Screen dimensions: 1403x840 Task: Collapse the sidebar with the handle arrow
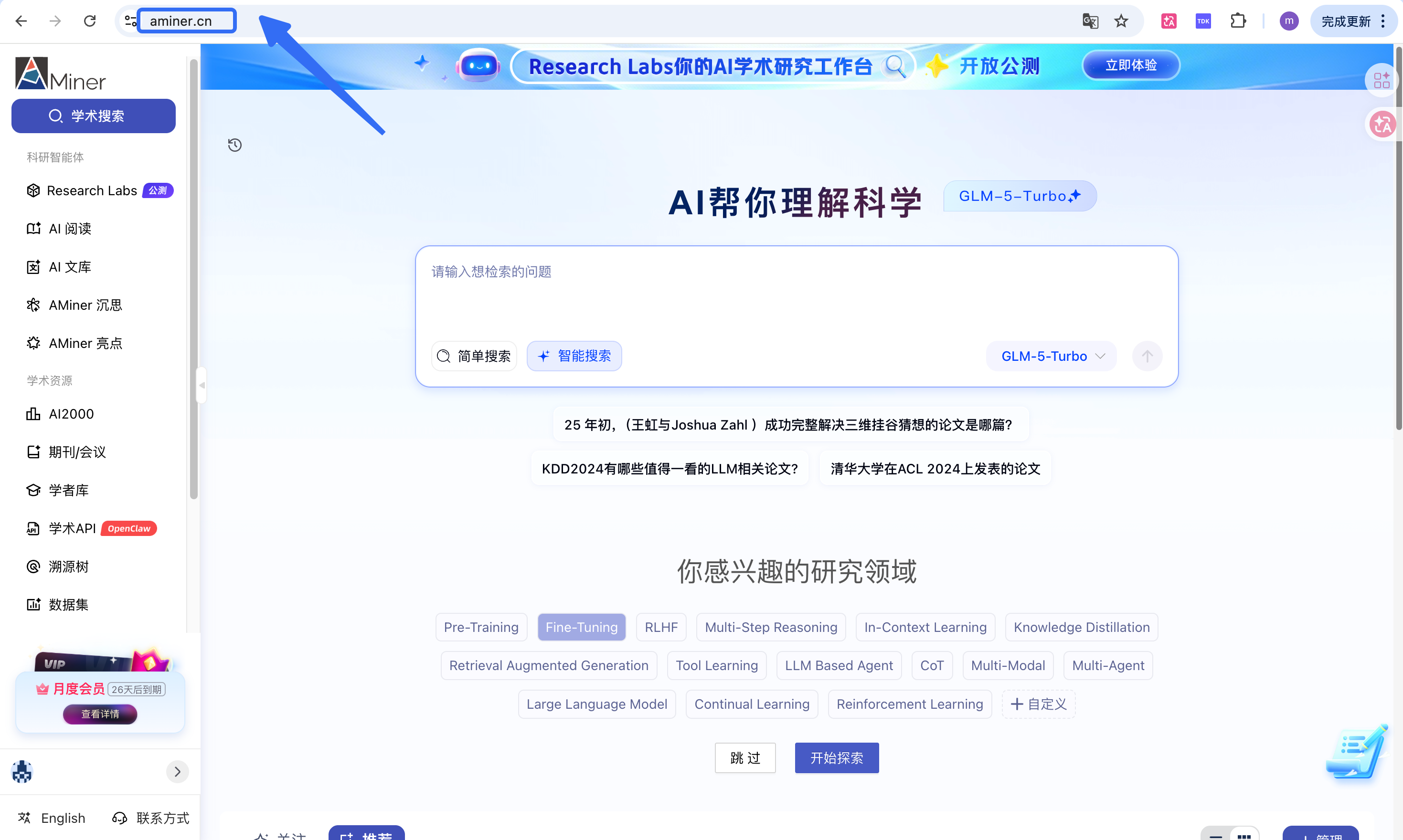pos(202,385)
